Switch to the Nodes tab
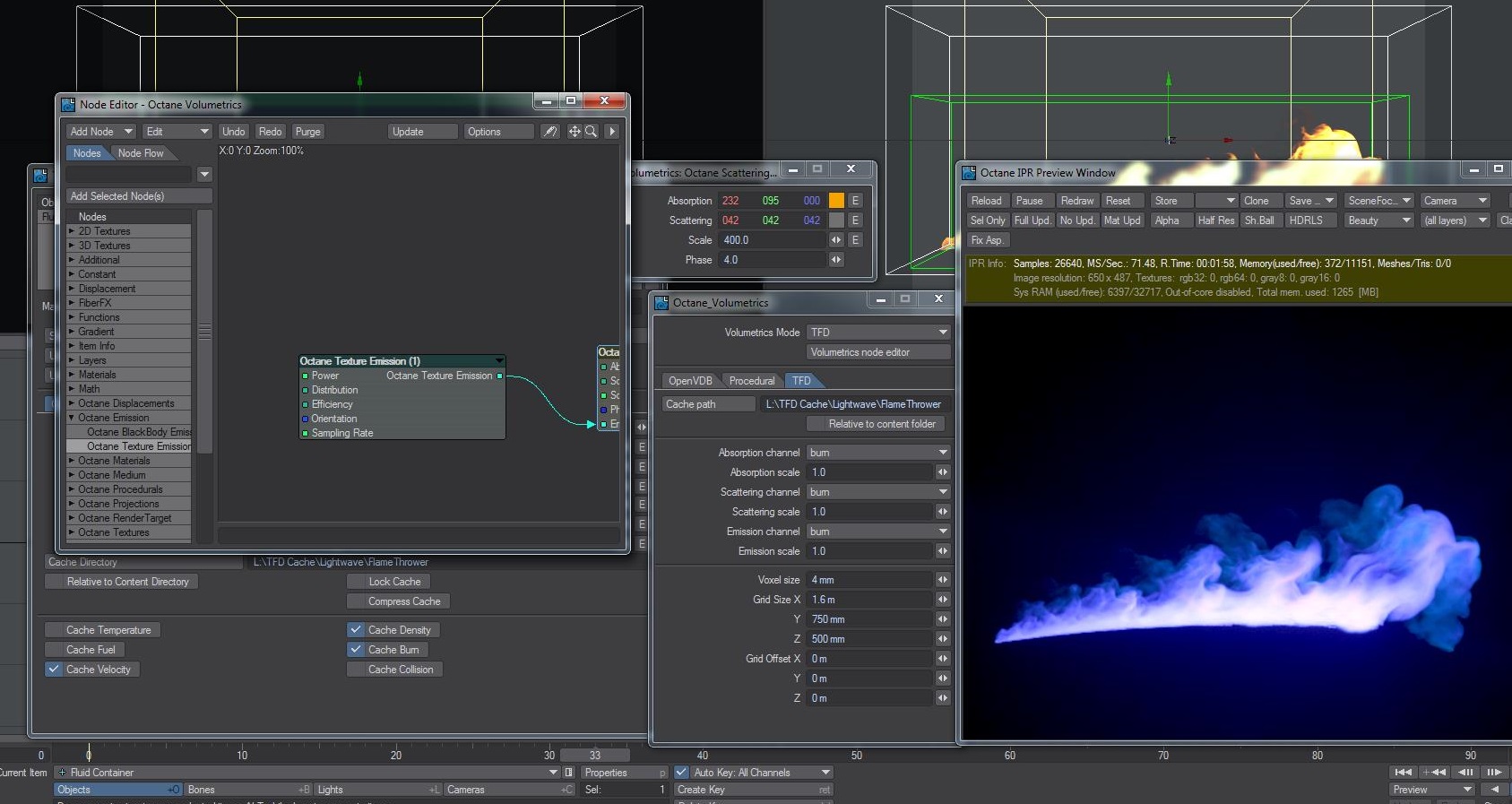Viewport: 1512px width, 804px height. 87,153
